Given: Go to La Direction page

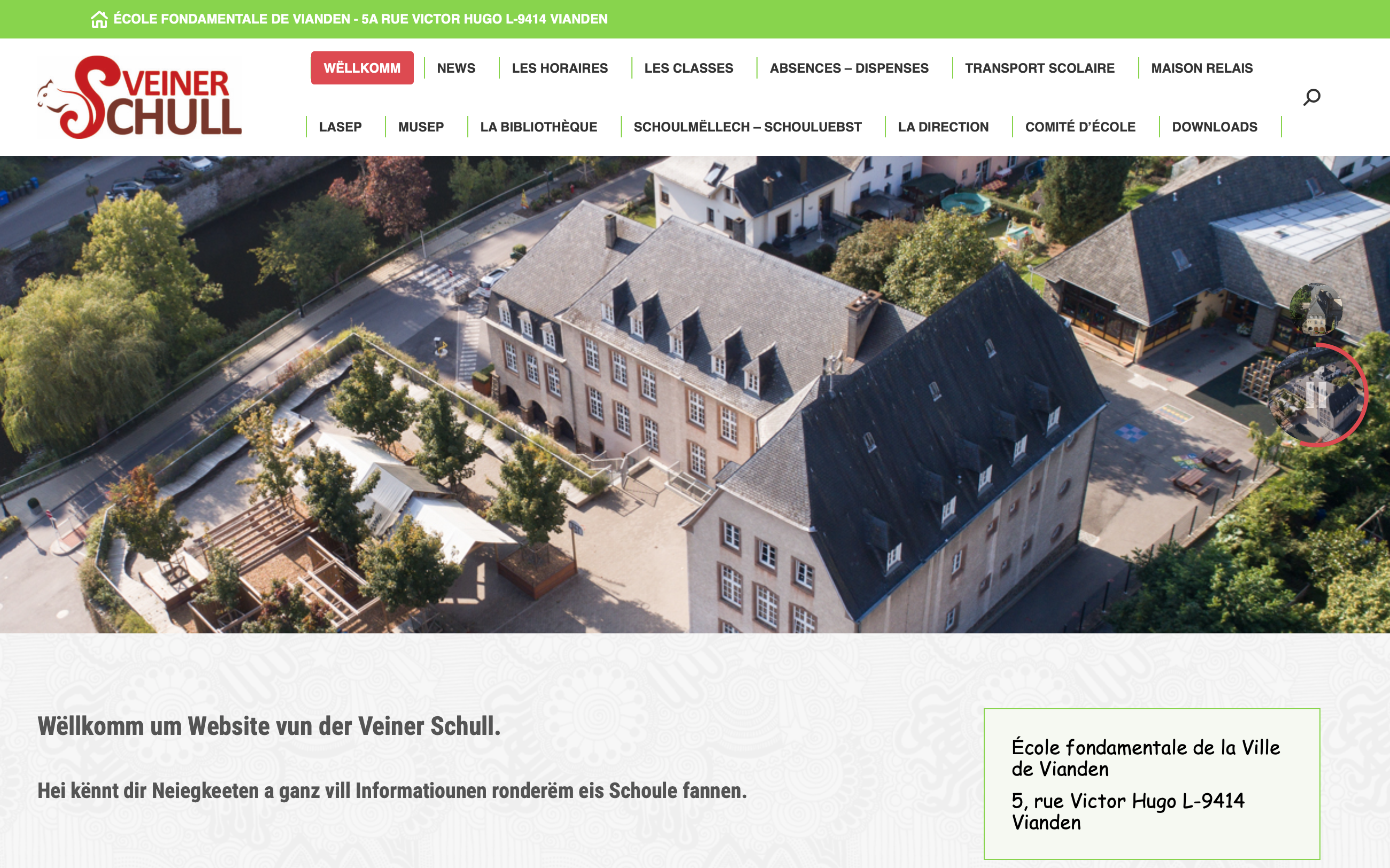Looking at the screenshot, I should click(x=943, y=127).
